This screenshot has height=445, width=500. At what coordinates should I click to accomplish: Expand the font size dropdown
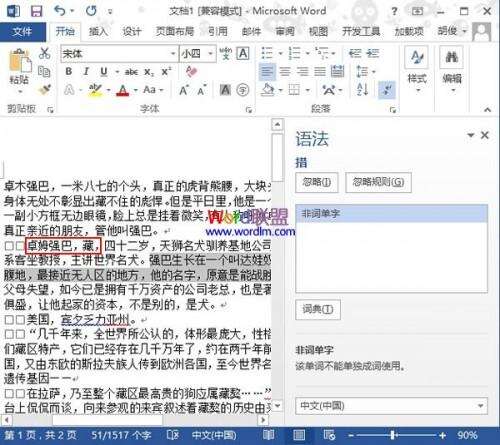[210, 53]
